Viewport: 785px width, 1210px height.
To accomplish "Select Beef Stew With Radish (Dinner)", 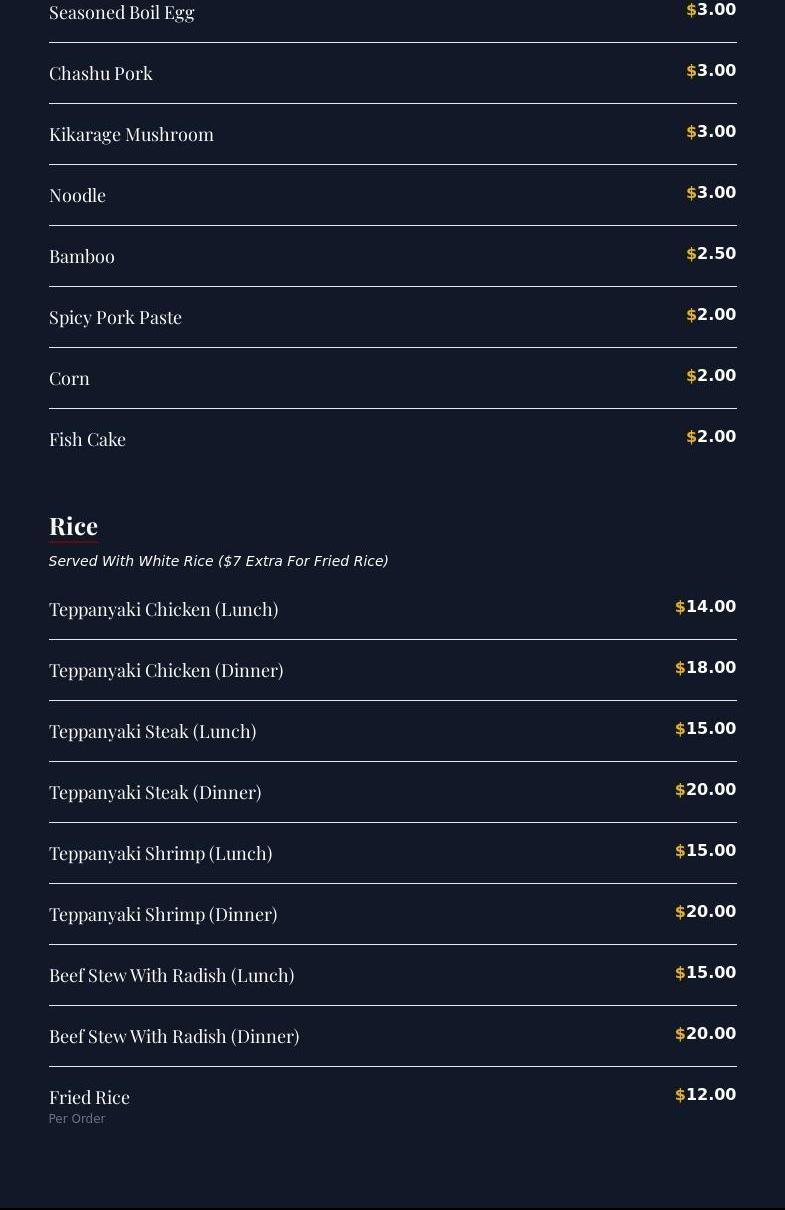I will (x=174, y=1037).
